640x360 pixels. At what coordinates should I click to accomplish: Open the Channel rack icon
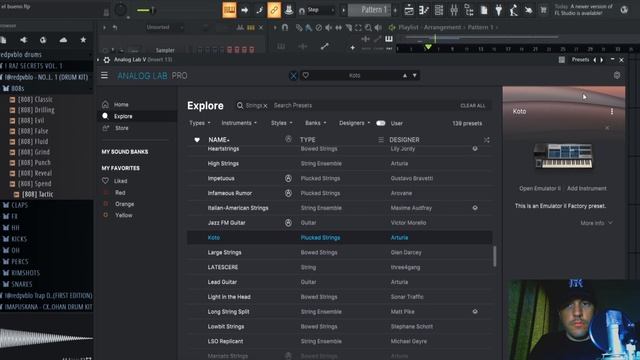click(439, 10)
